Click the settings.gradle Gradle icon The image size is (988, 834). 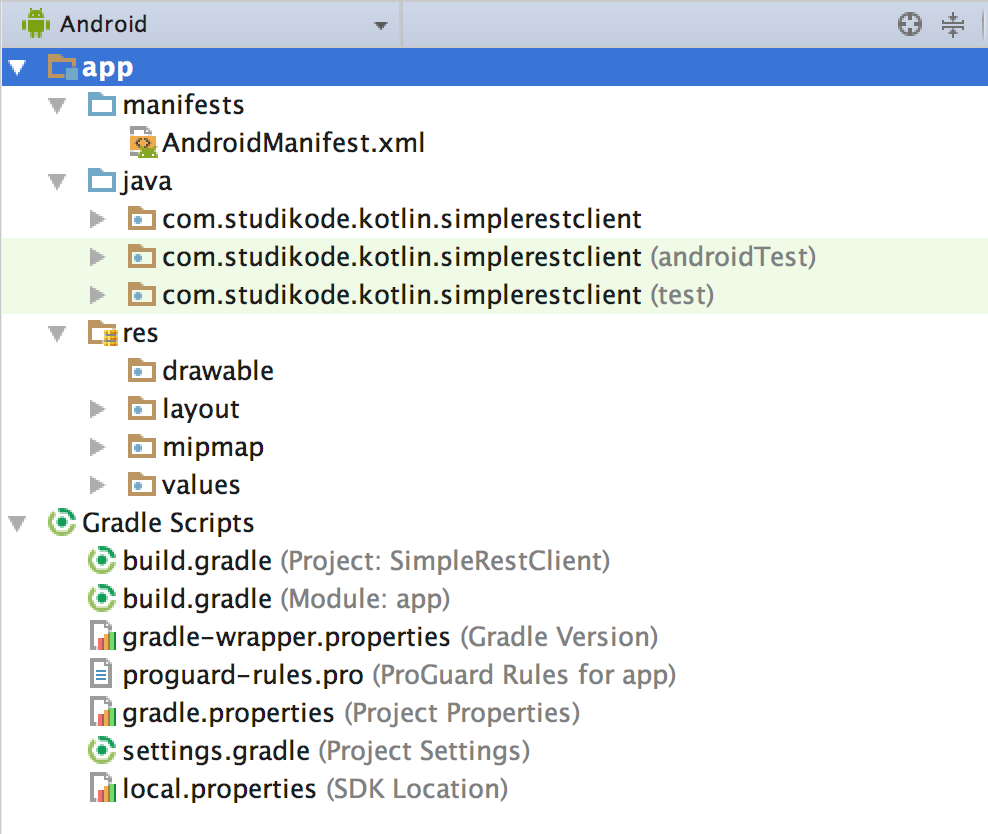[102, 750]
